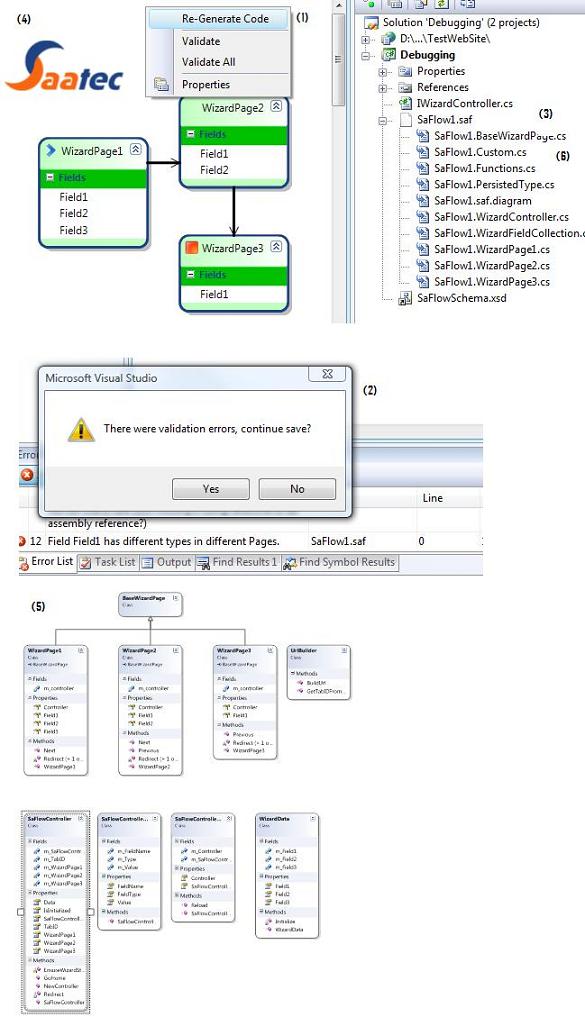Collapse the WizardData class with its chevron
The height and width of the screenshot is (1017, 585).
coord(312,819)
